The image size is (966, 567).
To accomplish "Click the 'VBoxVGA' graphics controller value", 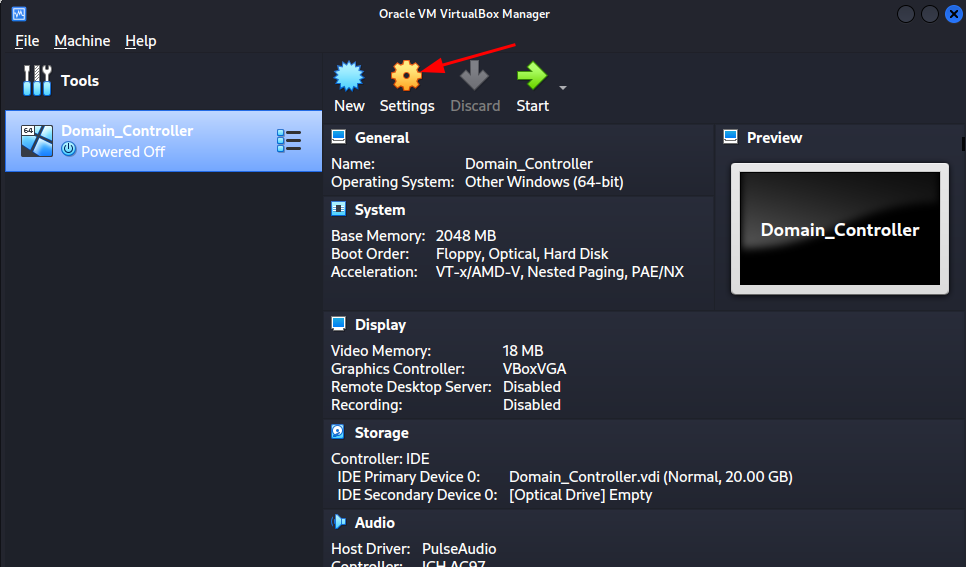I will tap(534, 369).
